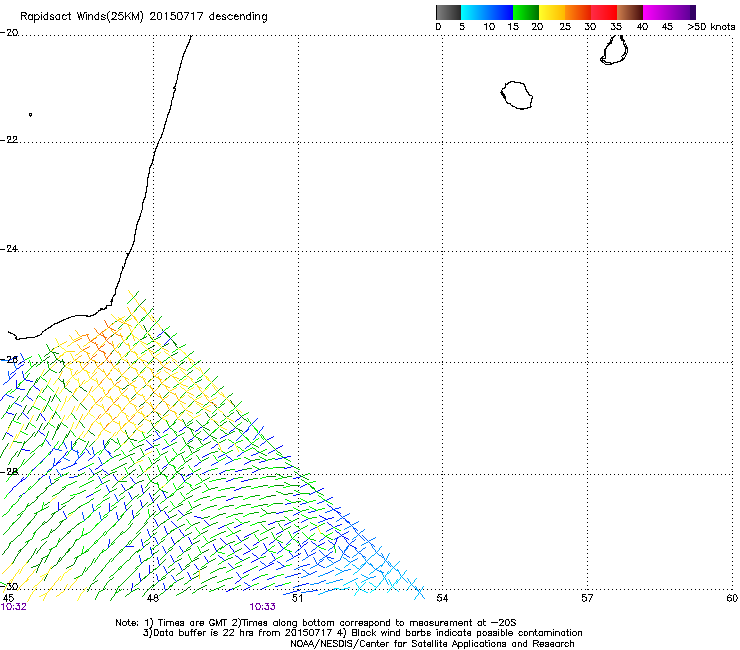Click the '-24' latitude axis label
Screen dimensions: 740x650
(9, 248)
